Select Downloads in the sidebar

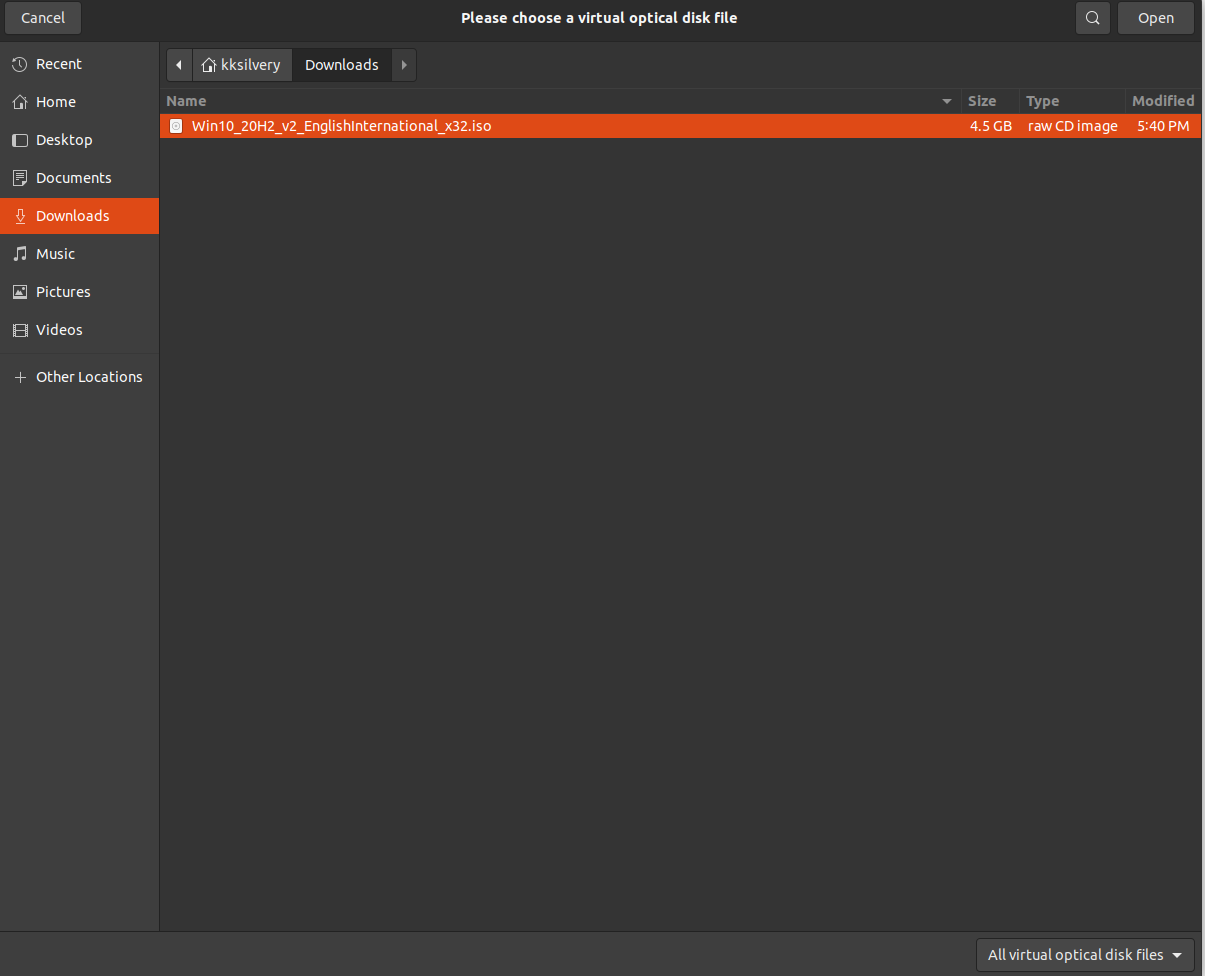(x=79, y=216)
